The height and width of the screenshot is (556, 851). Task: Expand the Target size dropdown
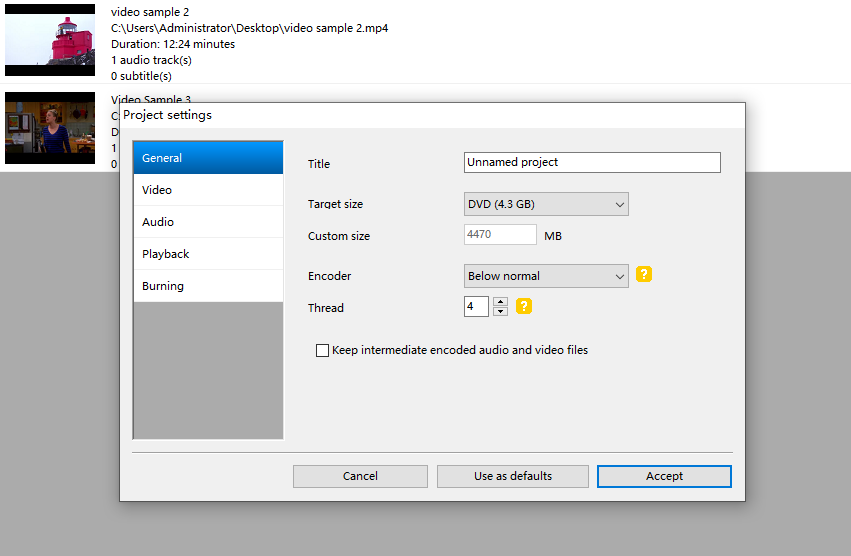click(546, 204)
